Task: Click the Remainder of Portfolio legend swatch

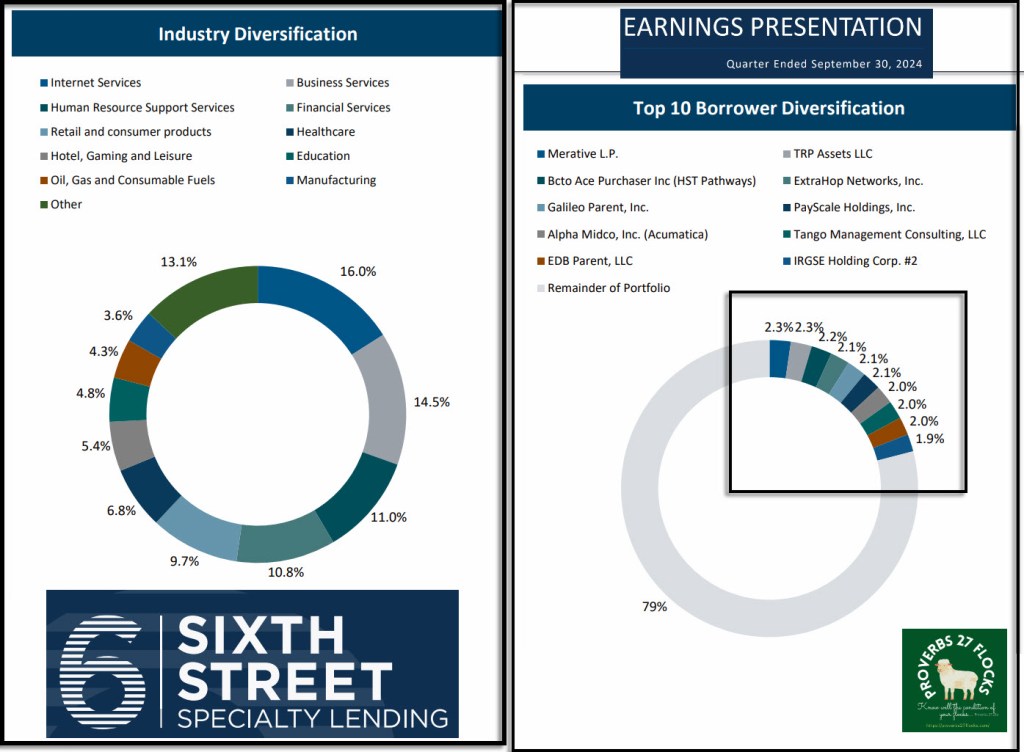Action: (x=541, y=289)
